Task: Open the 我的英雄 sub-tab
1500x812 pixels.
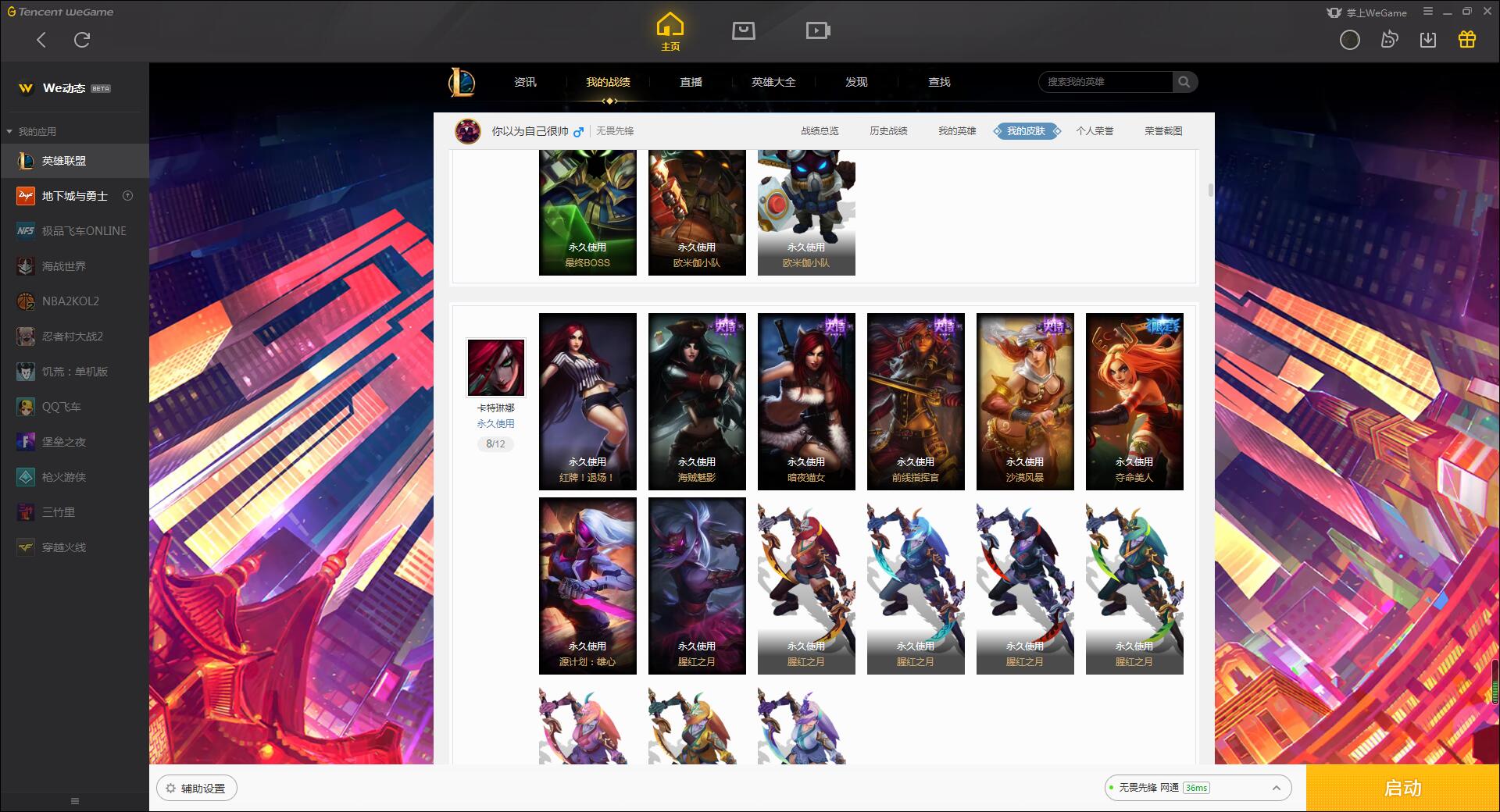Action: [x=957, y=131]
